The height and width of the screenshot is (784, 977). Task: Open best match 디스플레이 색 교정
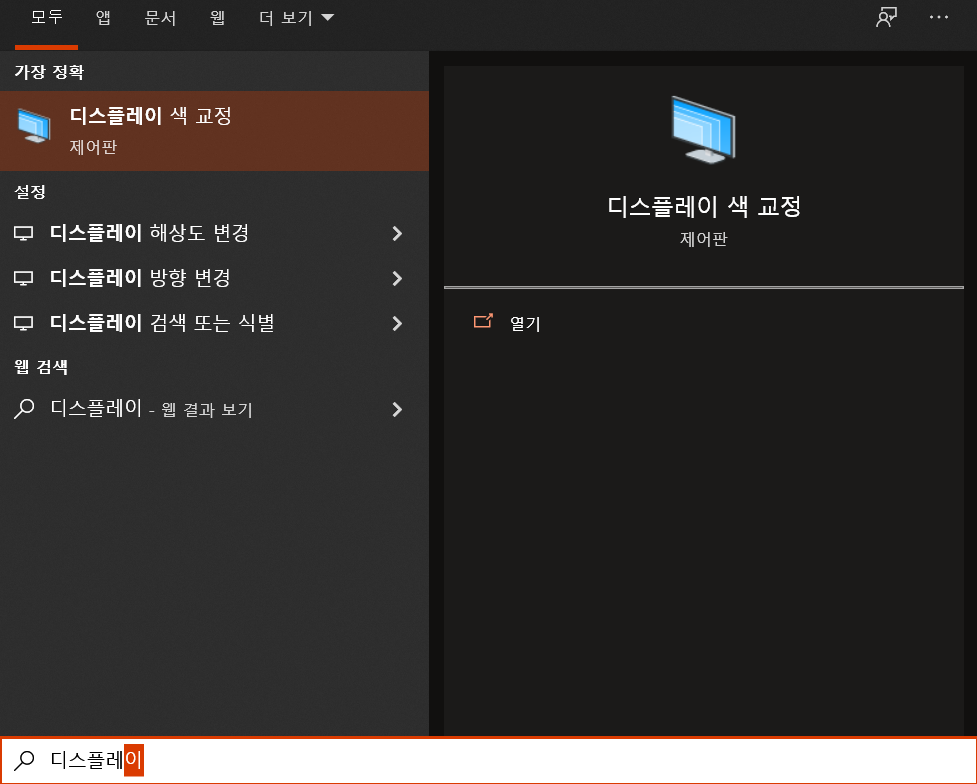(214, 131)
